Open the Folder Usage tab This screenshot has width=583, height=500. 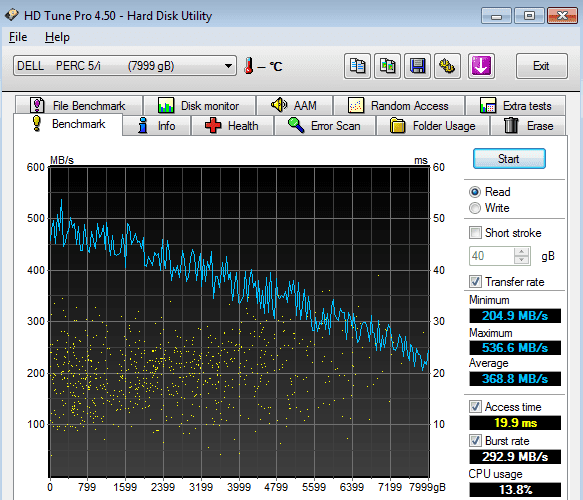coord(433,126)
